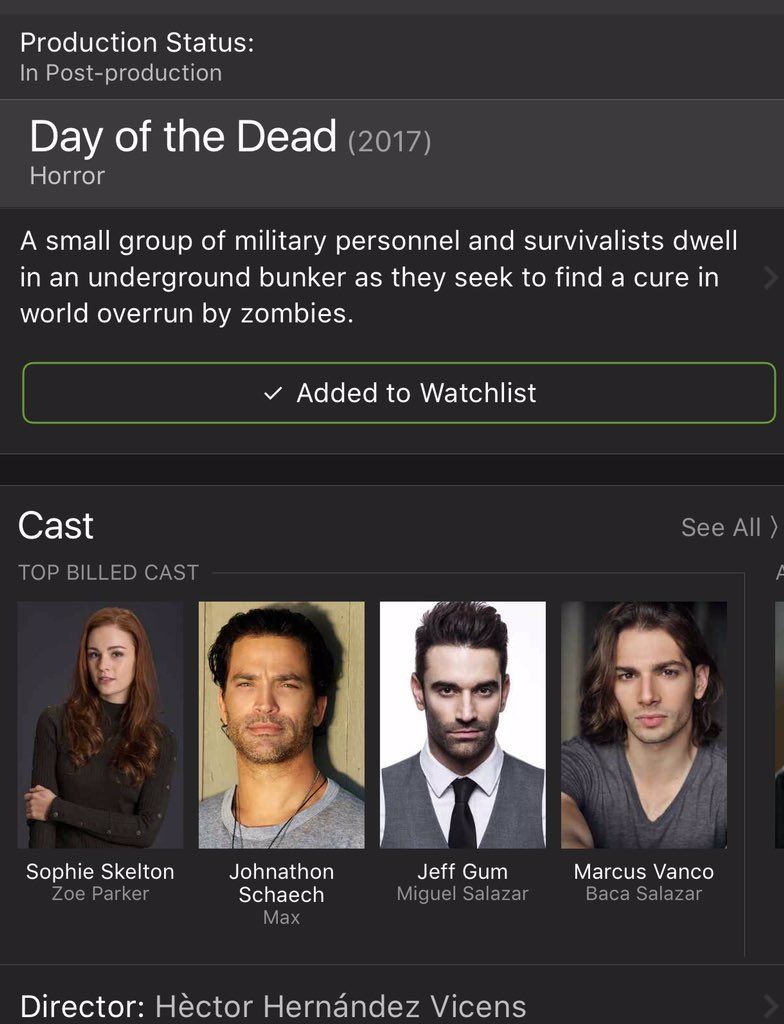Tap the Day of the Dead title
This screenshot has height=1024, width=784.
pos(183,136)
